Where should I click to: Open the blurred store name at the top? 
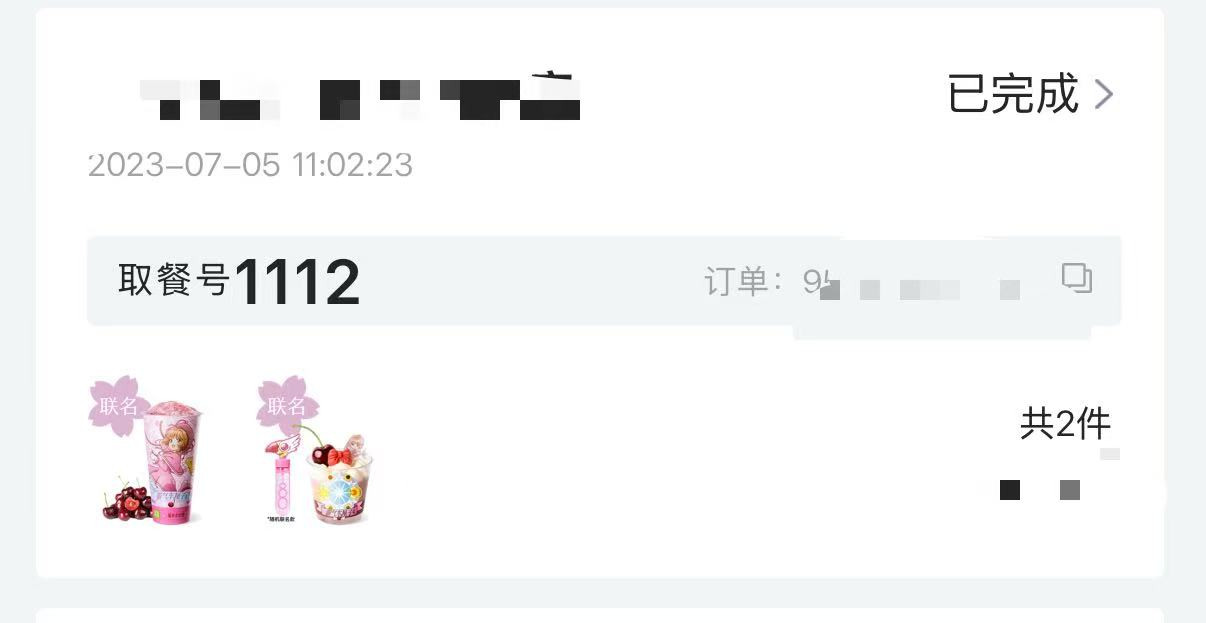(x=360, y=97)
